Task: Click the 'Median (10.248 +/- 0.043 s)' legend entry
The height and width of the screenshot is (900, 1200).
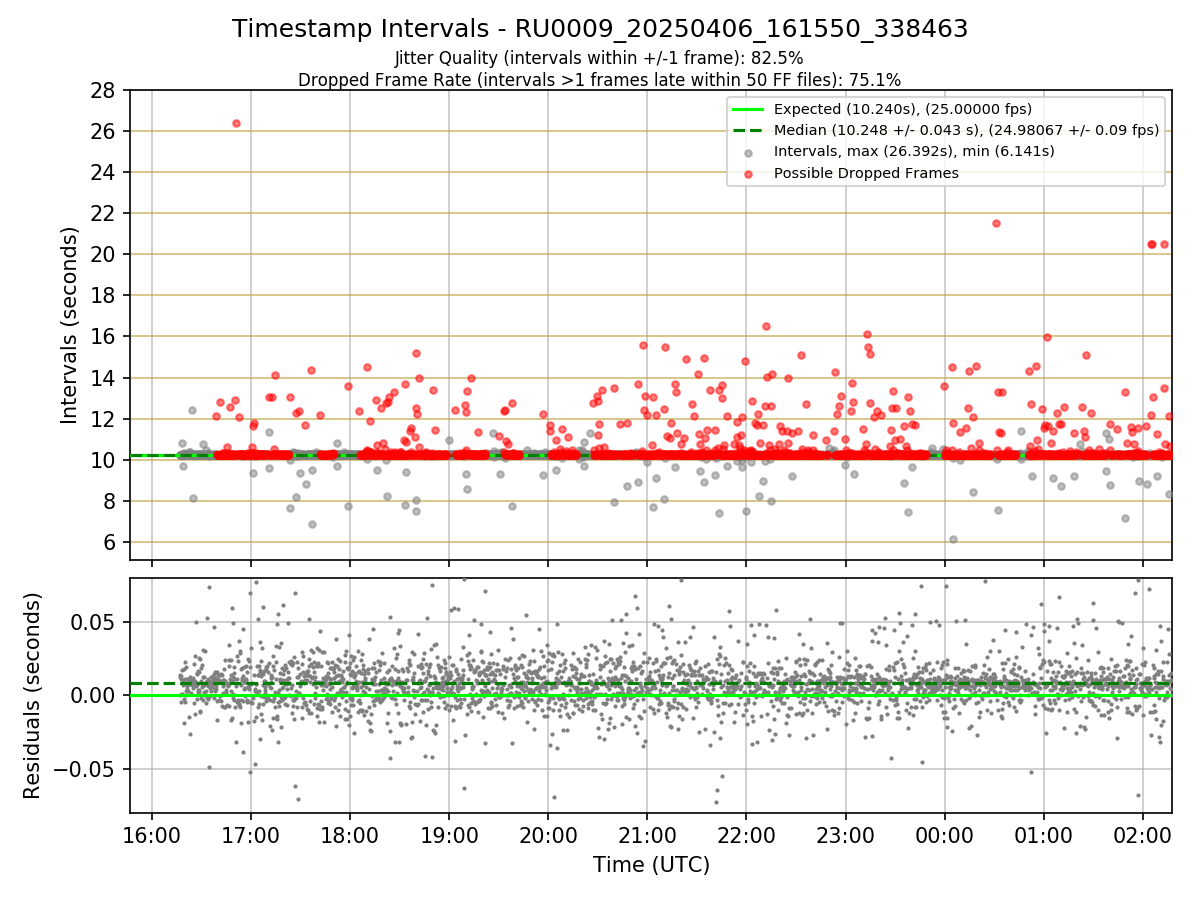Action: pyautogui.click(x=966, y=130)
